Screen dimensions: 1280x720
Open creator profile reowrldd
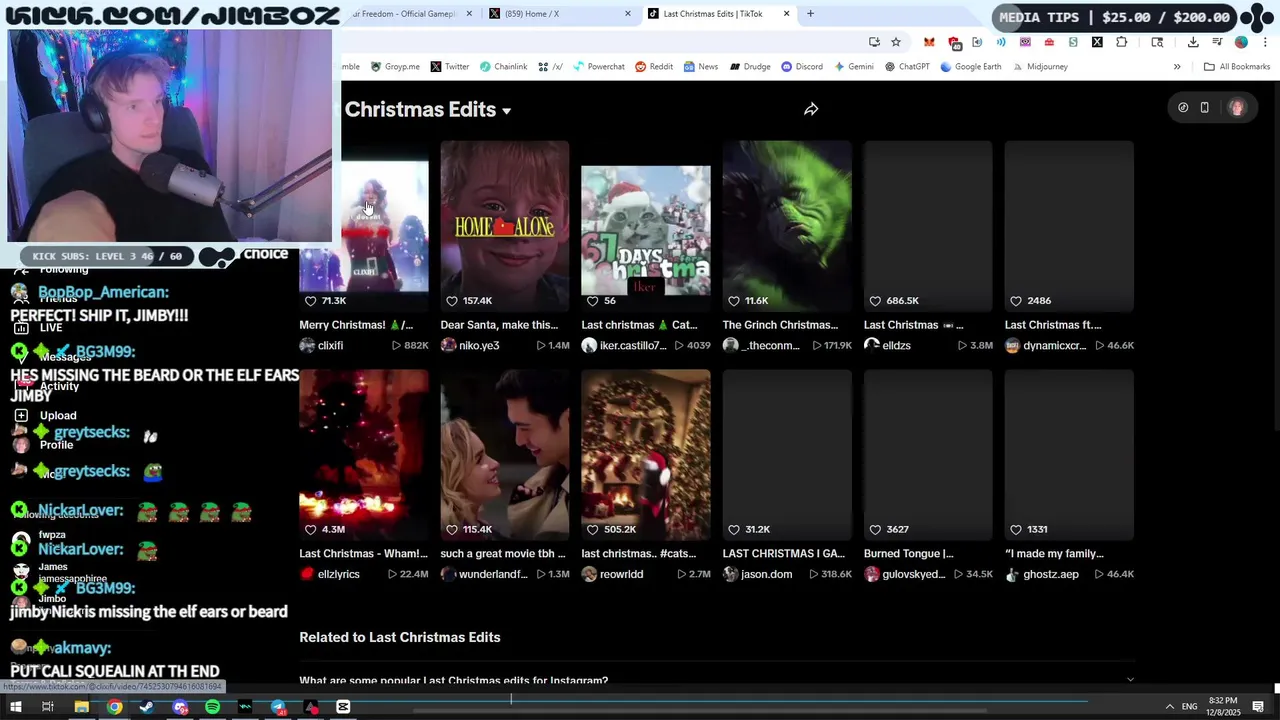click(x=621, y=575)
